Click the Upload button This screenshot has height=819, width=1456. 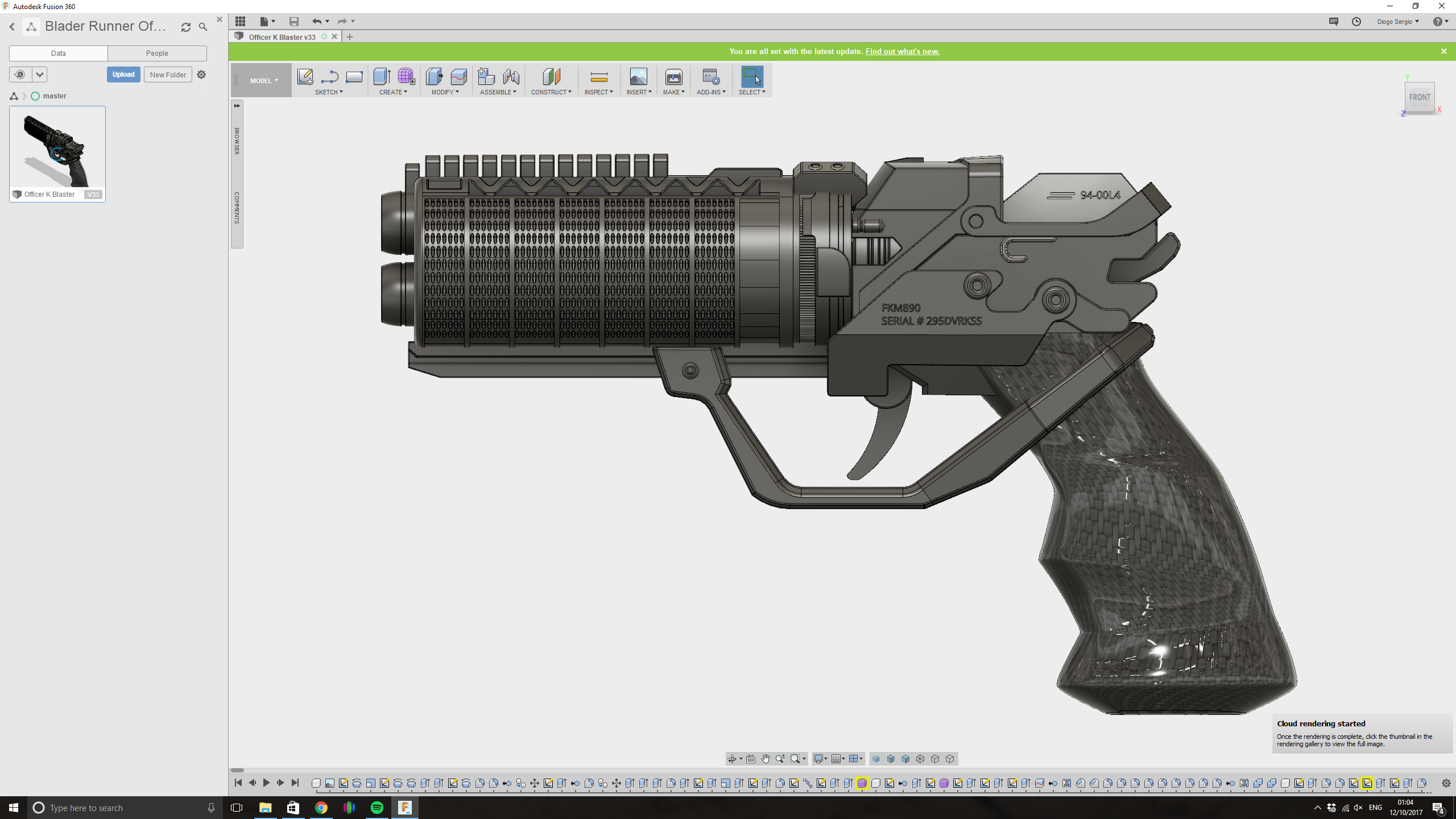(123, 75)
